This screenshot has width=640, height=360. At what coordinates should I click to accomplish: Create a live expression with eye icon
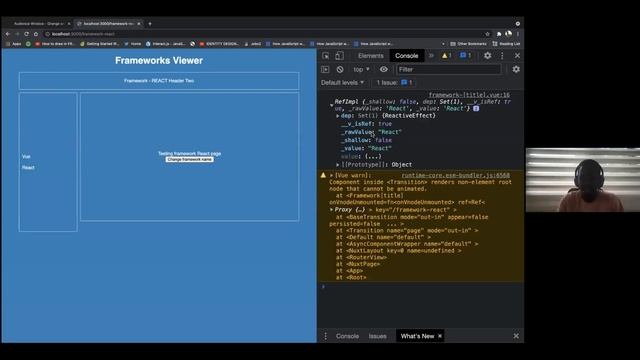point(384,69)
